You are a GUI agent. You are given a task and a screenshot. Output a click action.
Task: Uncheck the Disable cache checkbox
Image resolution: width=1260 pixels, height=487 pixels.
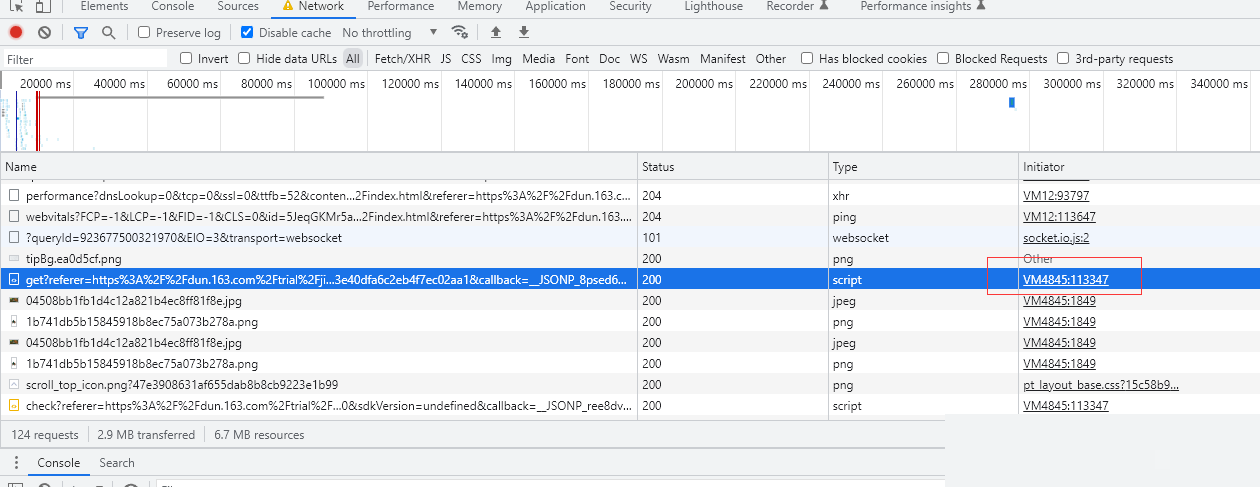coord(248,33)
